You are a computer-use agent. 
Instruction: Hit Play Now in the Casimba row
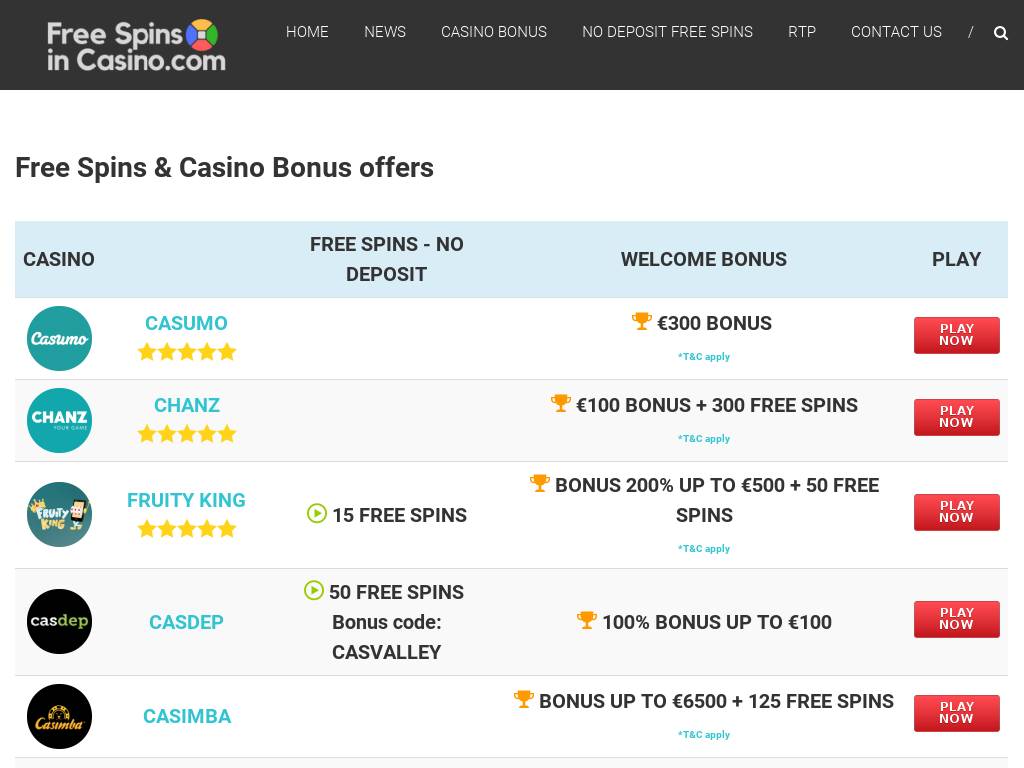coord(956,713)
